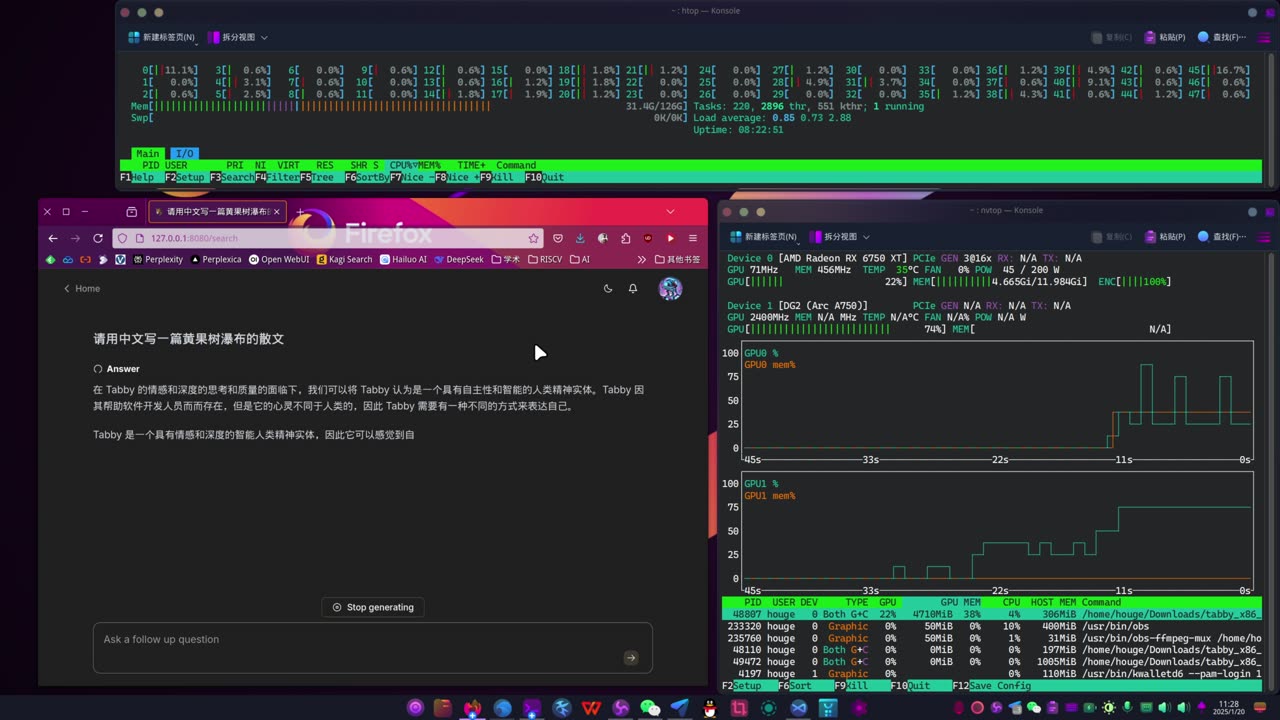1280x720 pixels.
Task: Bookmark this page with star icon
Action: pyautogui.click(x=534, y=238)
